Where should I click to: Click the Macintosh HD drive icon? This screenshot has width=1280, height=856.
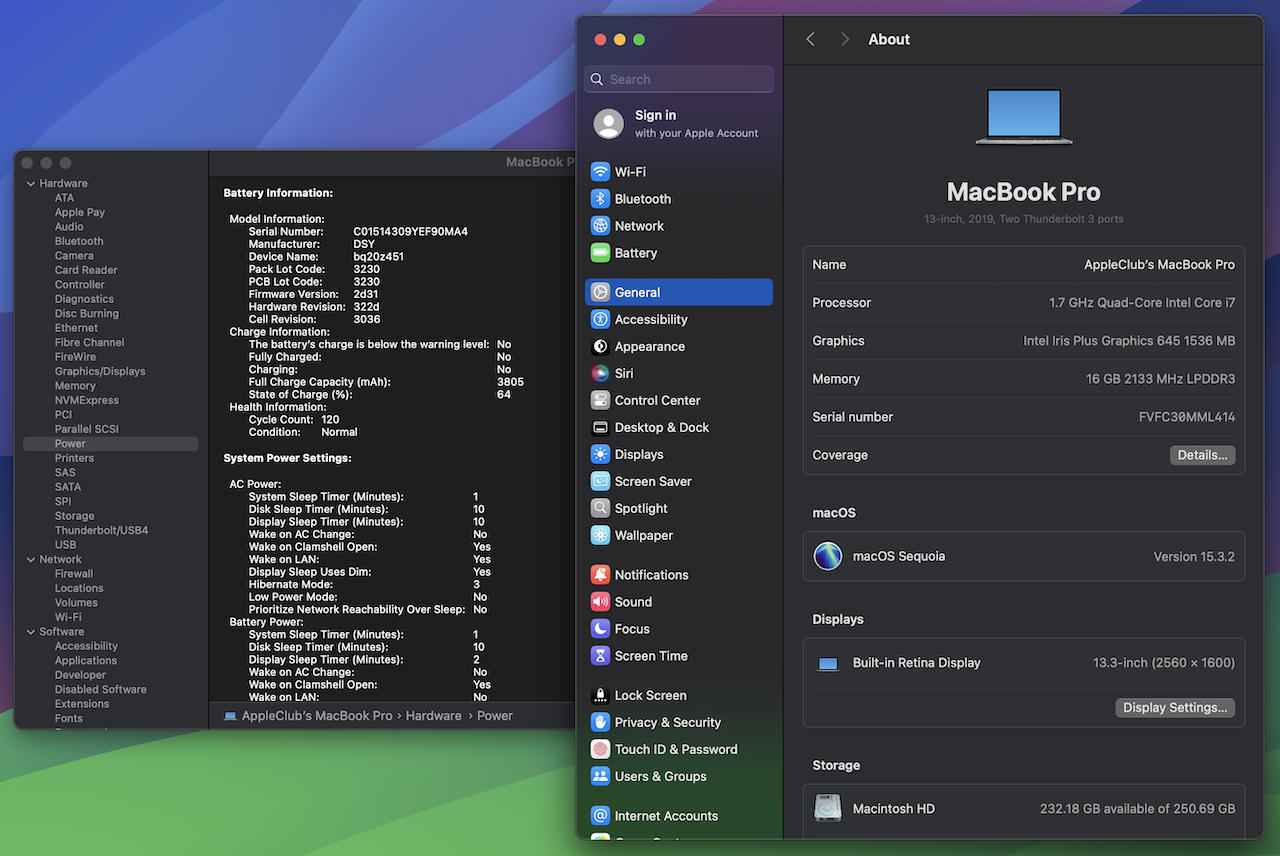coord(828,808)
